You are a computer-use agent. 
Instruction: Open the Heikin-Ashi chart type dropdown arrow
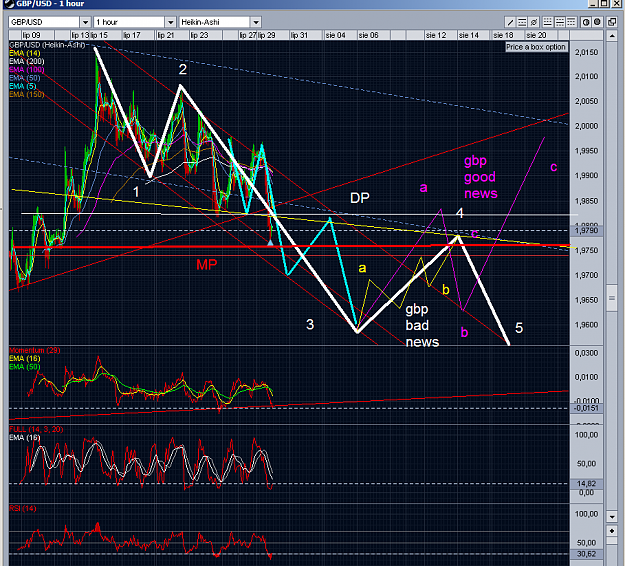point(256,22)
